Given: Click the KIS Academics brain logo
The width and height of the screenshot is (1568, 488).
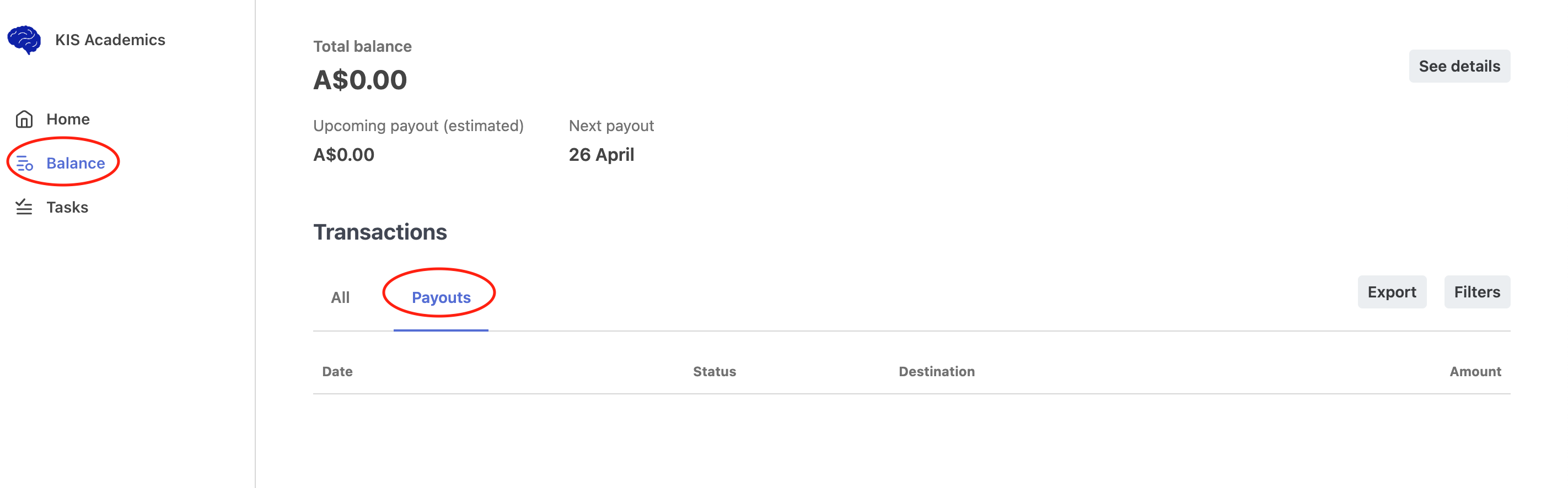Looking at the screenshot, I should pyautogui.click(x=24, y=40).
